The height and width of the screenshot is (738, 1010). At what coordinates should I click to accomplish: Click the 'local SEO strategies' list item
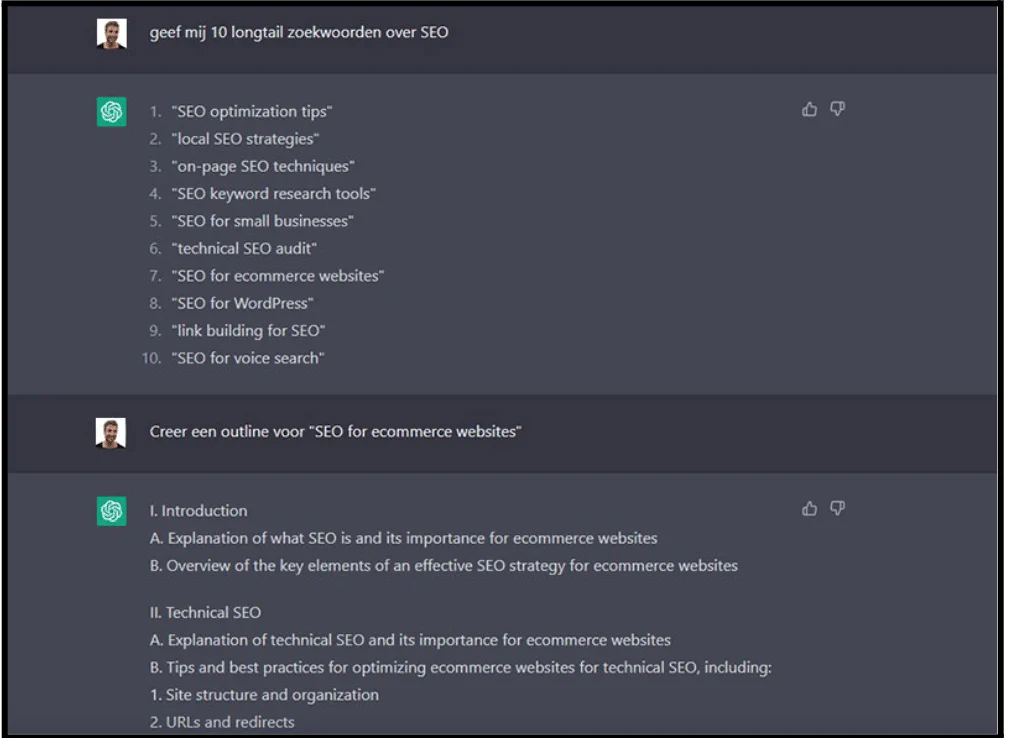coord(245,139)
